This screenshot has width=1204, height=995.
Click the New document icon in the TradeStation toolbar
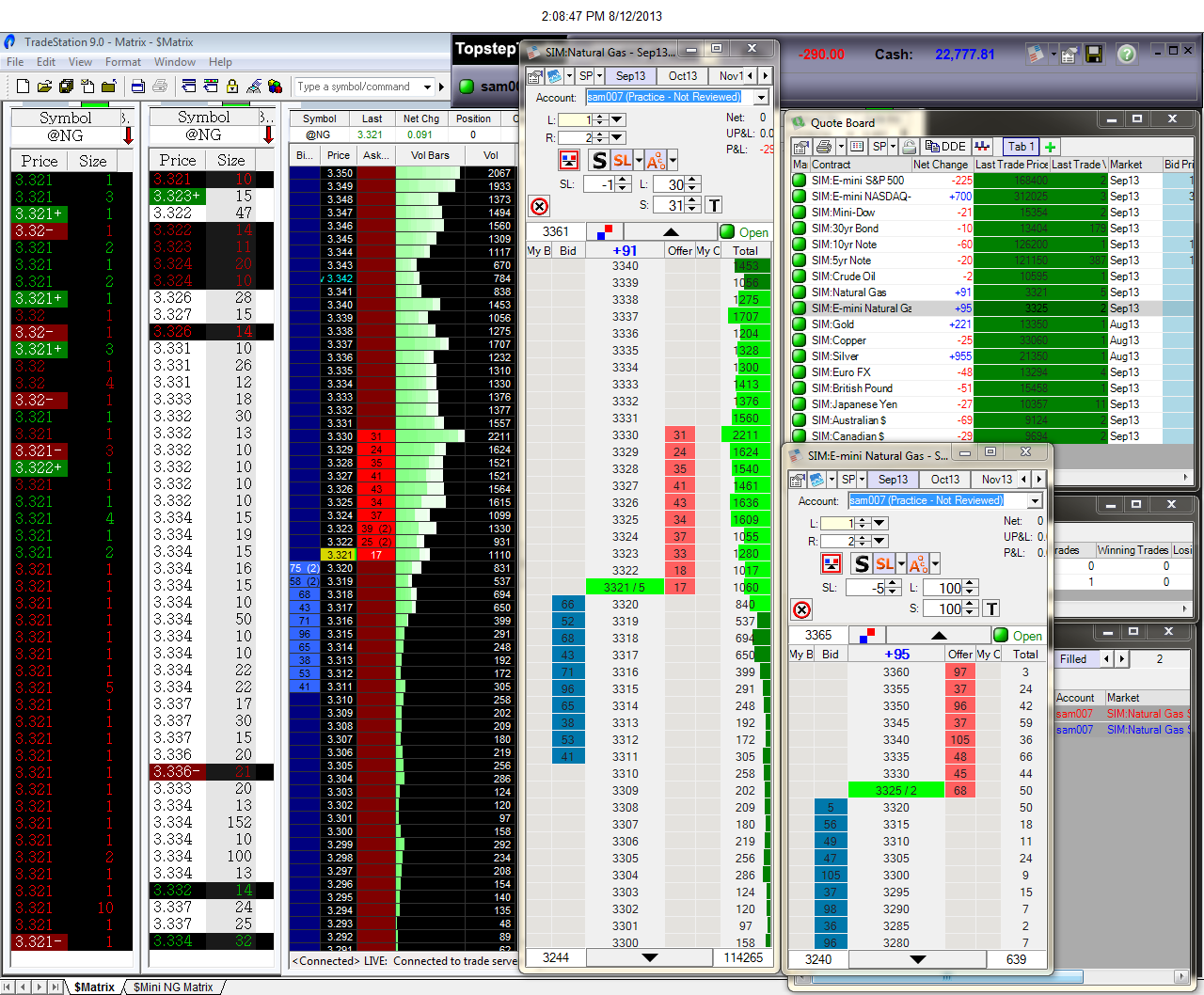pos(24,87)
